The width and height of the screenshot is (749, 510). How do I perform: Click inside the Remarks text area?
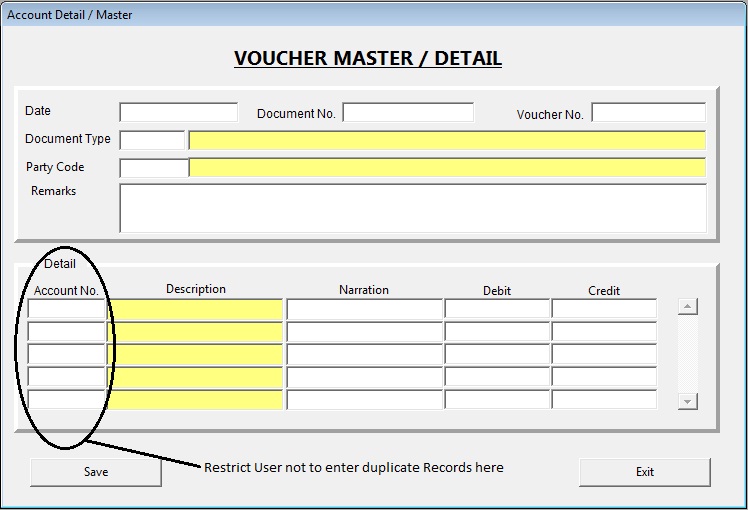(412, 208)
